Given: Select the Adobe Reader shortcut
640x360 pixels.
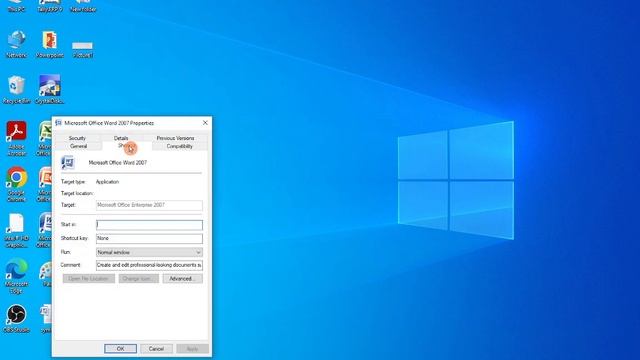Looking at the screenshot, I should coord(16,139).
